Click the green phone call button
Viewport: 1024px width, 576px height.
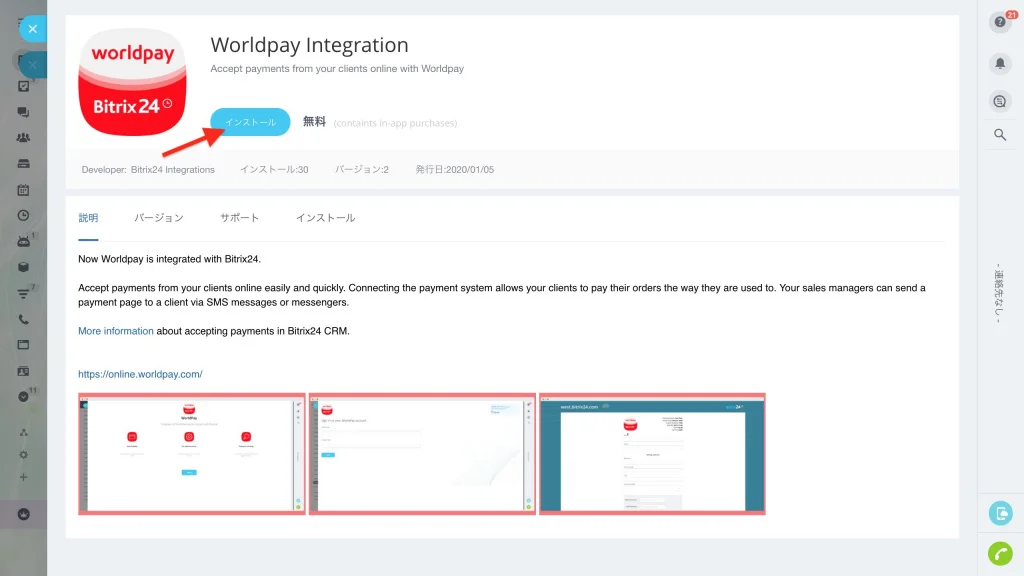(x=1000, y=553)
